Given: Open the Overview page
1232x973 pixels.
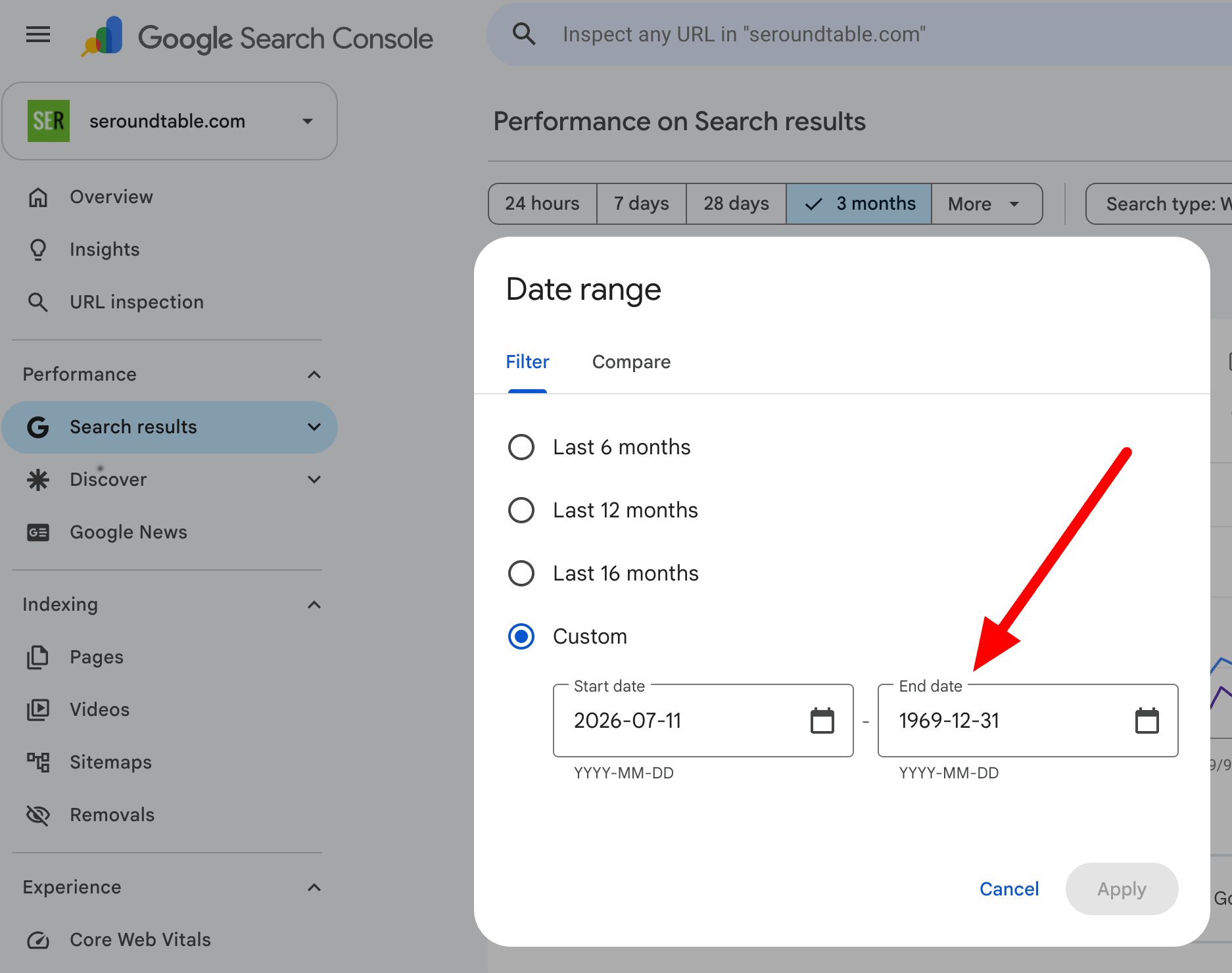Looking at the screenshot, I should [111, 197].
